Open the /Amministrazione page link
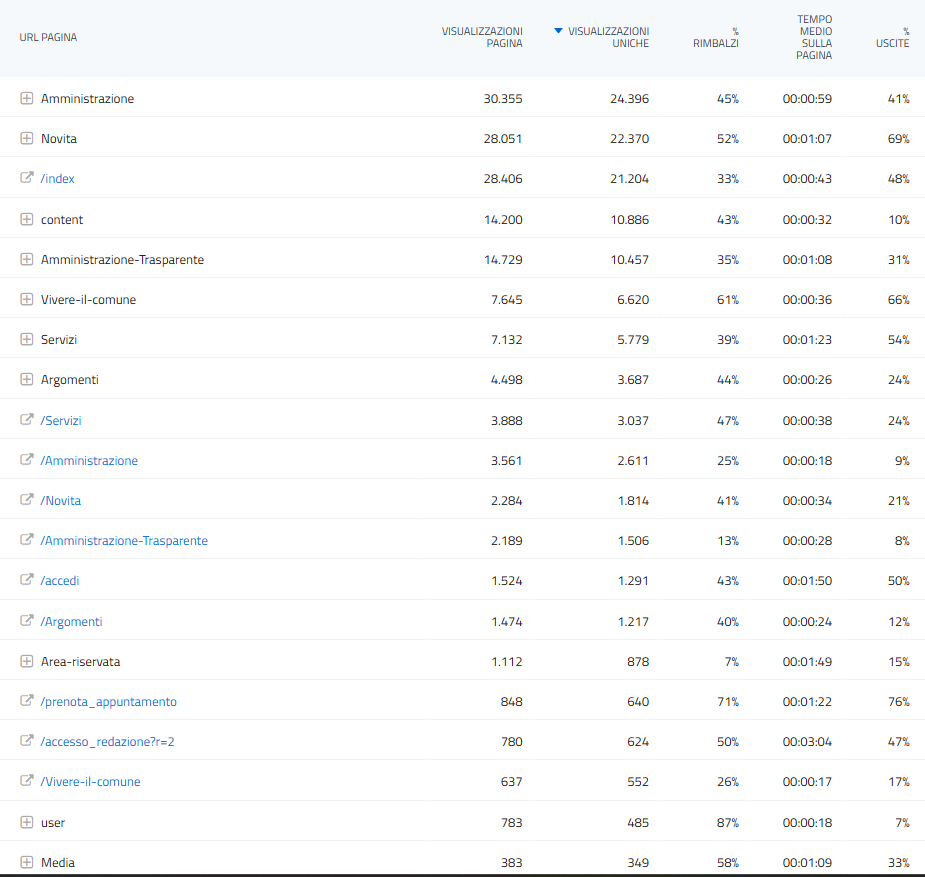This screenshot has height=877, width=925. (89, 461)
